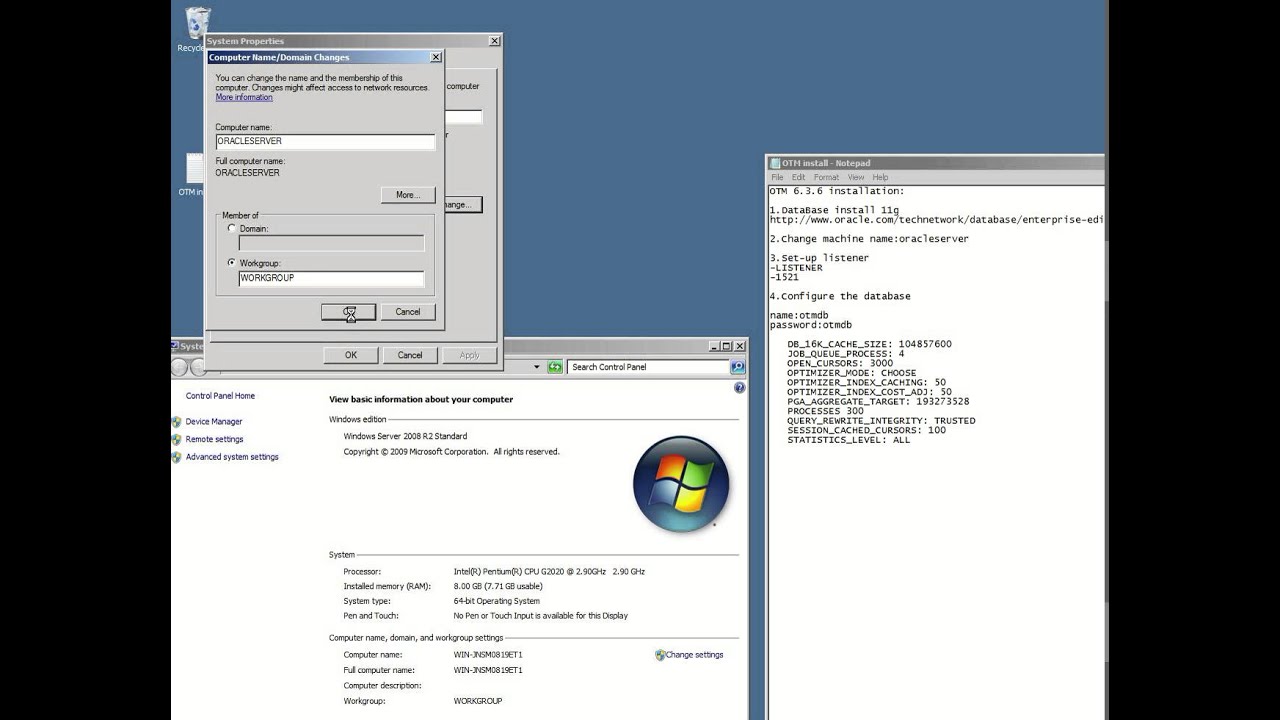Click the 'STATISTICS_LEVEL: ALL' line

point(849,440)
